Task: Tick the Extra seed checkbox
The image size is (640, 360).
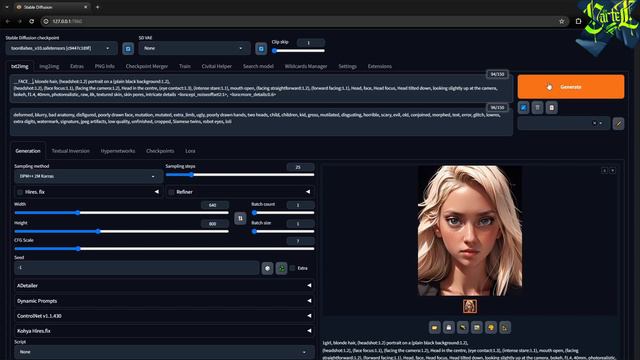Action: pos(292,268)
